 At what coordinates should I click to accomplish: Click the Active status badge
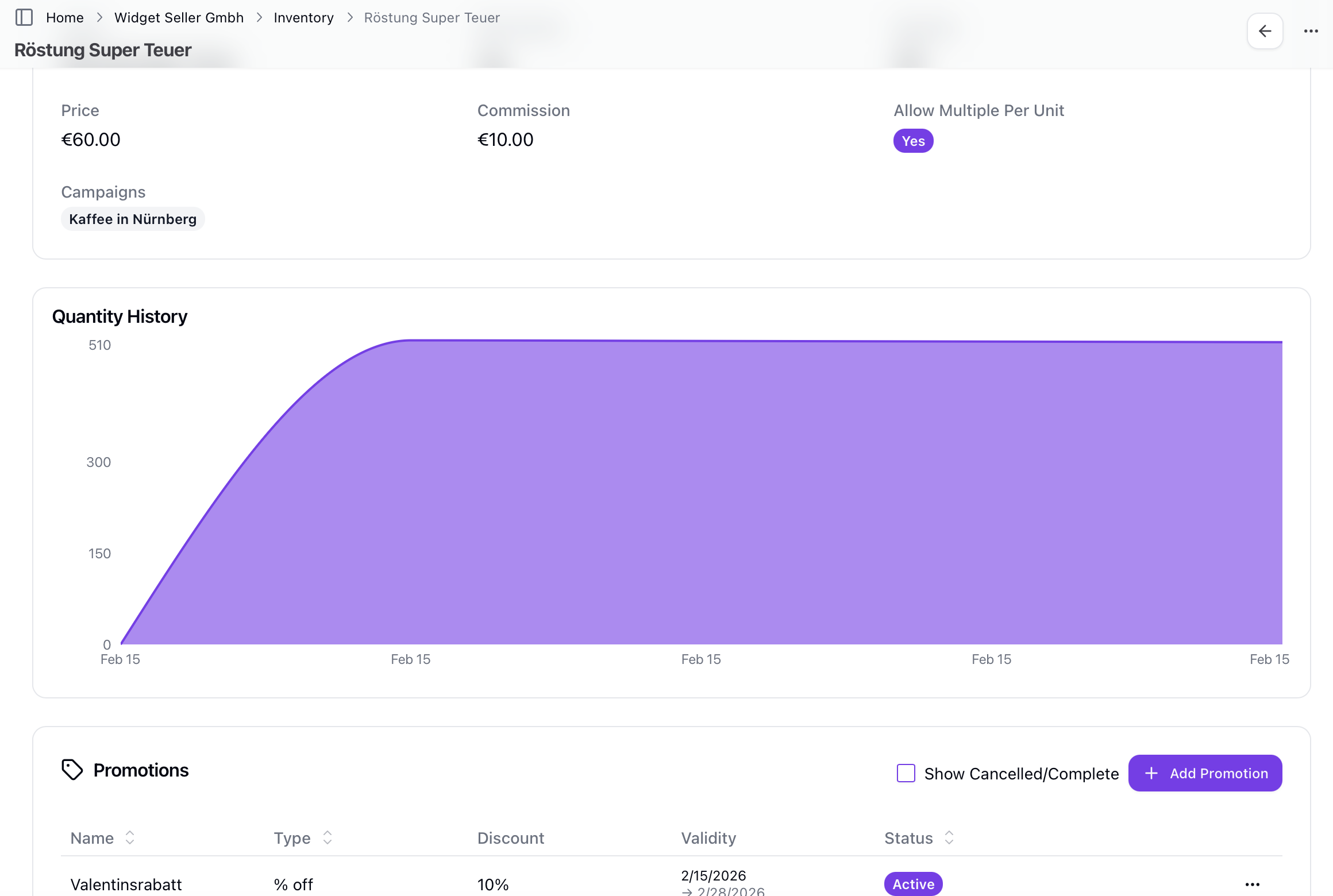point(913,884)
